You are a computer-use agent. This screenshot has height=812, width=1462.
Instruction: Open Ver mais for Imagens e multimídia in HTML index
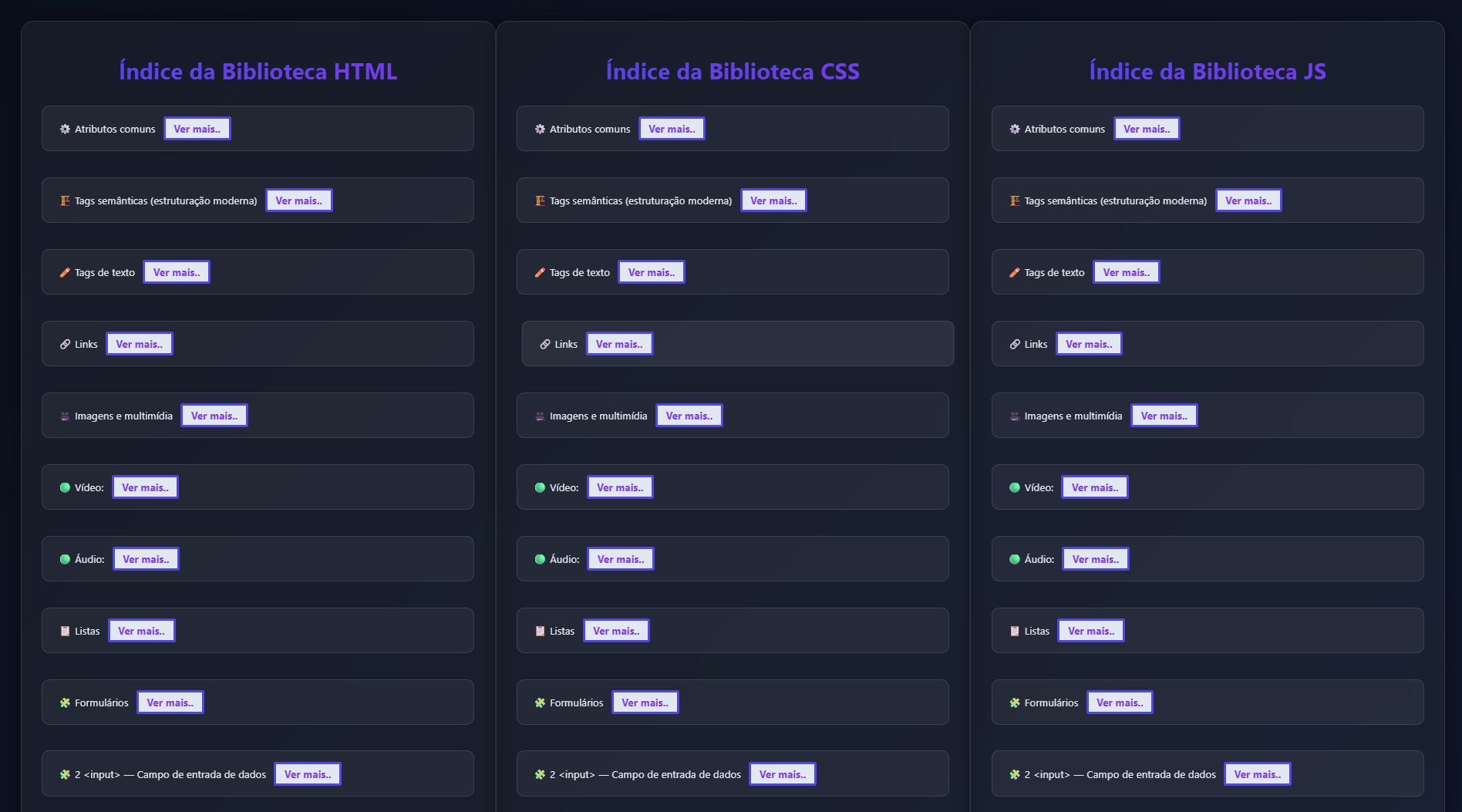214,416
